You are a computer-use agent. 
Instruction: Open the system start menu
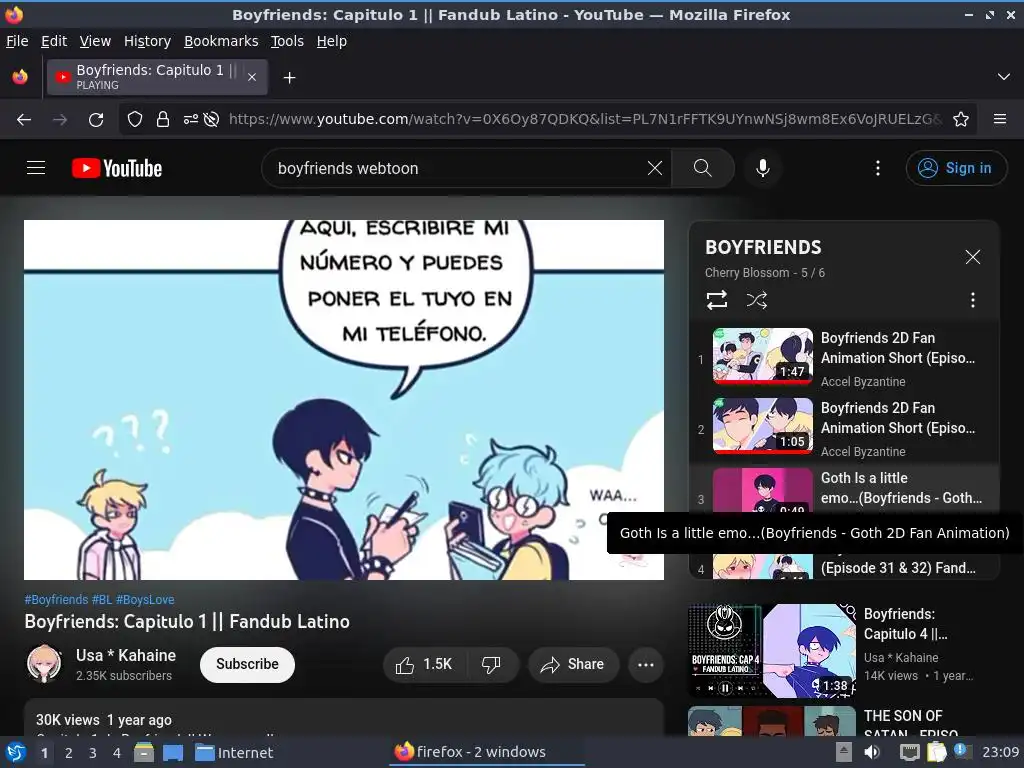tap(16, 752)
